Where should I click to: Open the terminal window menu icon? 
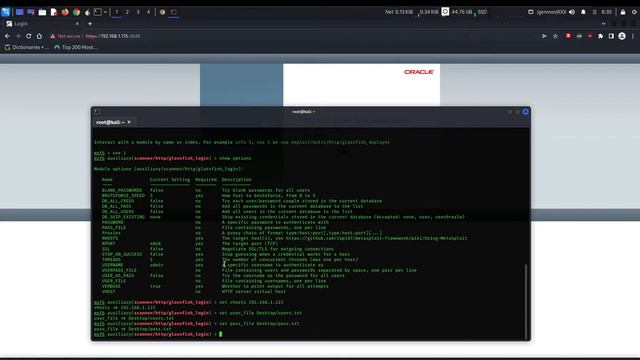tap(97, 111)
